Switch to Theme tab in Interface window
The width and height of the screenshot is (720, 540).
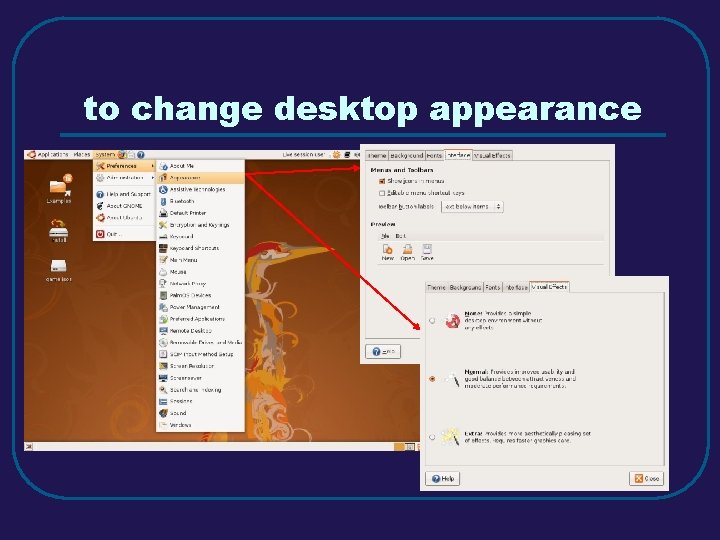pos(377,156)
